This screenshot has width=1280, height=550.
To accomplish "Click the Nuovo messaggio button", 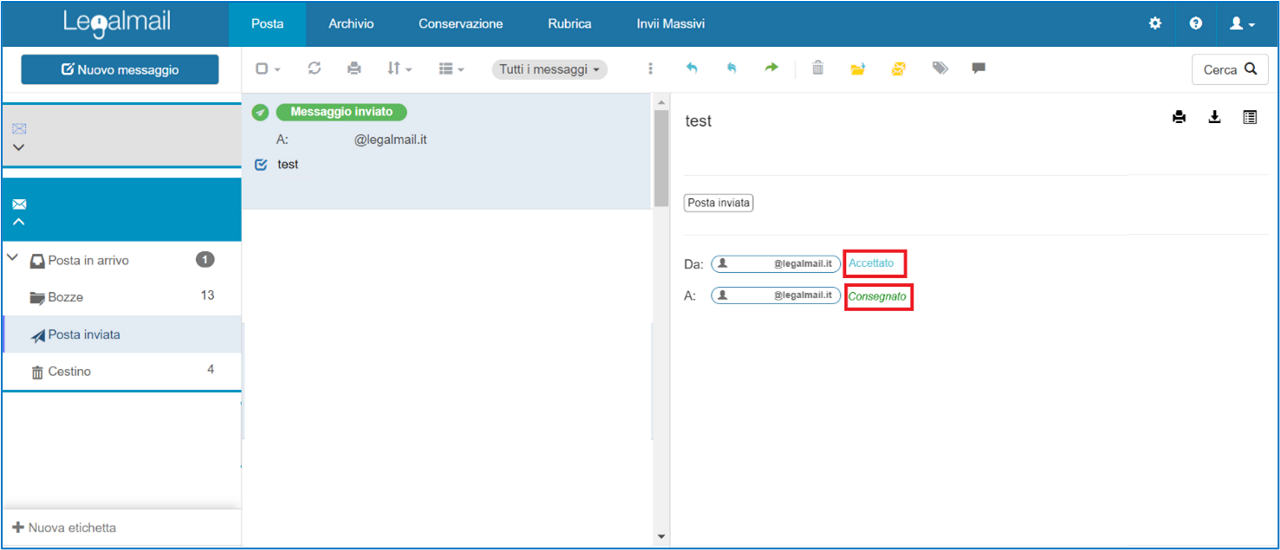I will pos(120,70).
